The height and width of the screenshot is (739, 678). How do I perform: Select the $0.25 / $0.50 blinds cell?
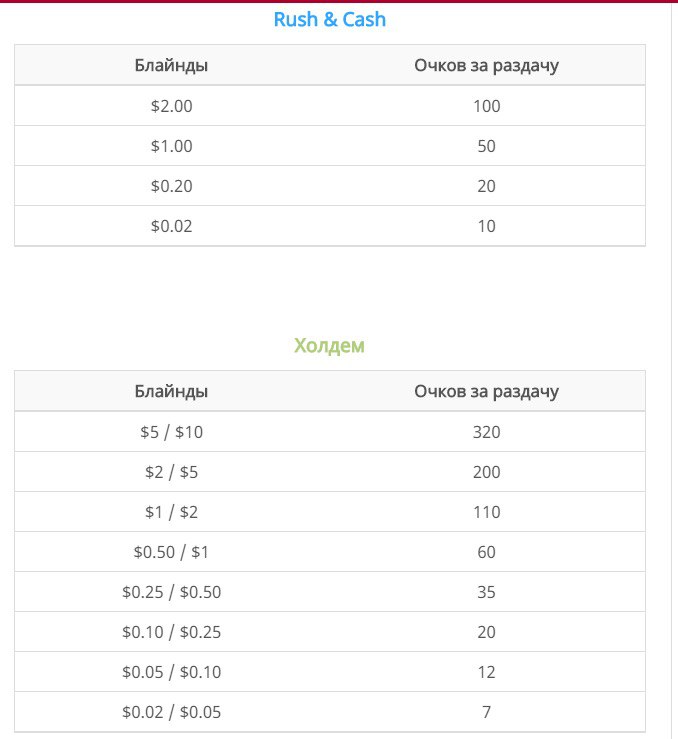(x=171, y=592)
